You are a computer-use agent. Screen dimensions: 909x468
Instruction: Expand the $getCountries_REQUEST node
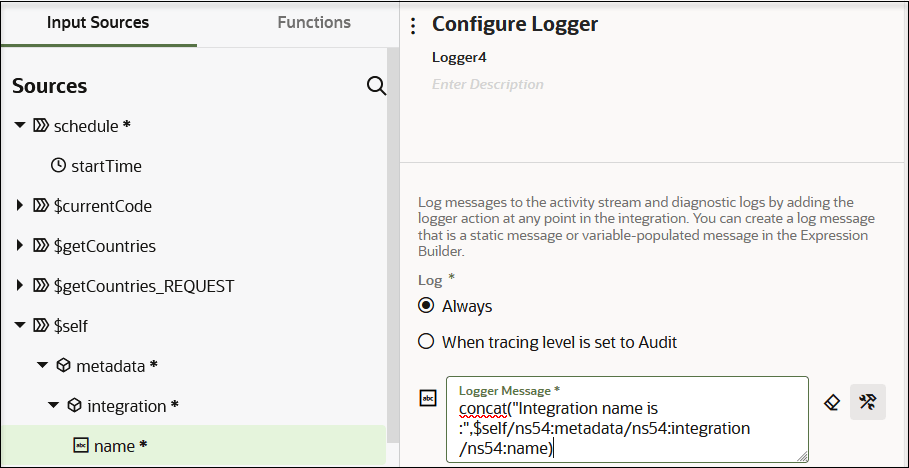20,285
